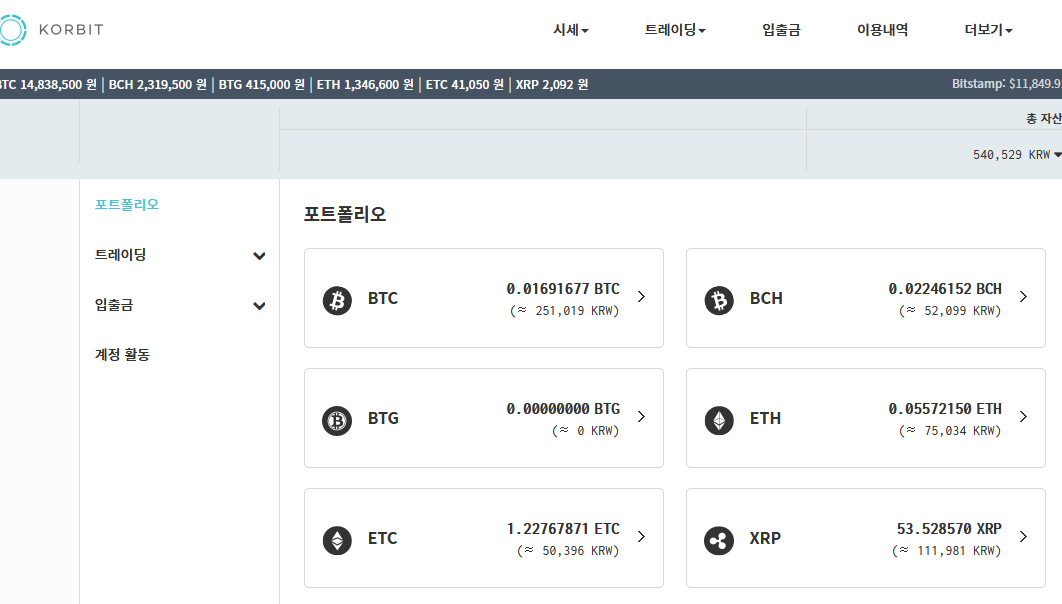The width and height of the screenshot is (1062, 604).
Task: Click the ETH card label
Action: tap(765, 418)
